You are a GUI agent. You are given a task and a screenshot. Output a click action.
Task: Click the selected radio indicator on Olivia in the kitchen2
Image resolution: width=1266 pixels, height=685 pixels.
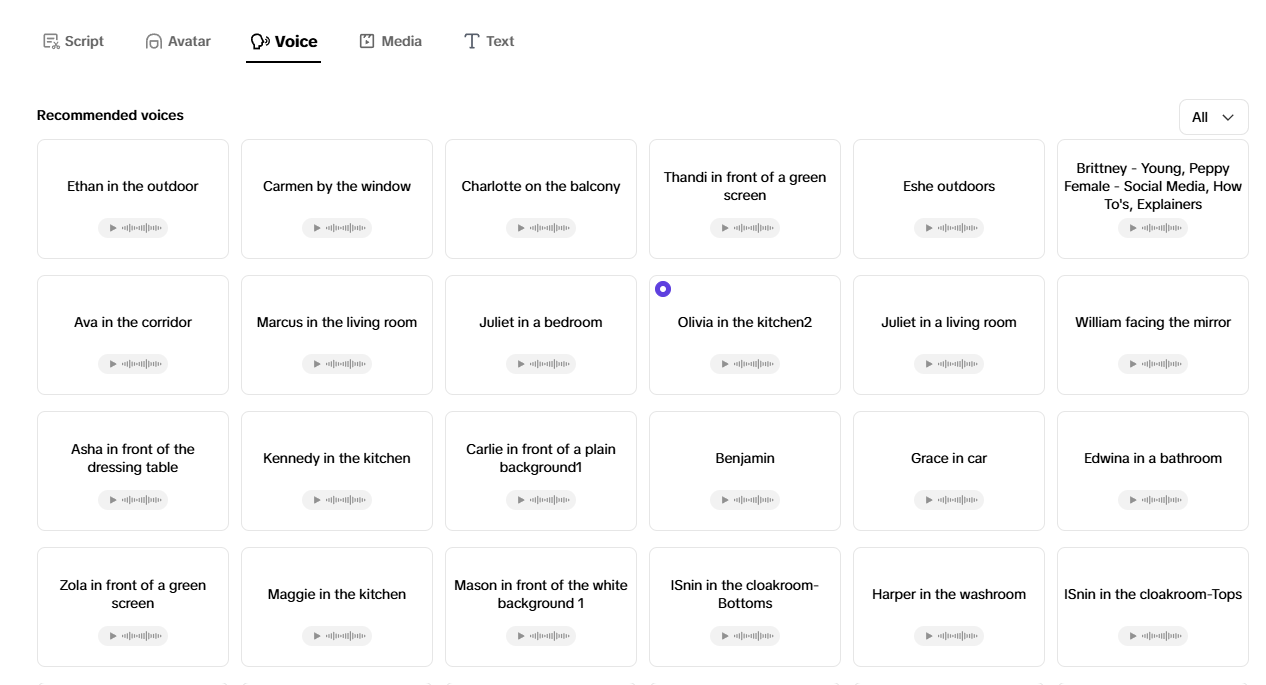pyautogui.click(x=663, y=289)
